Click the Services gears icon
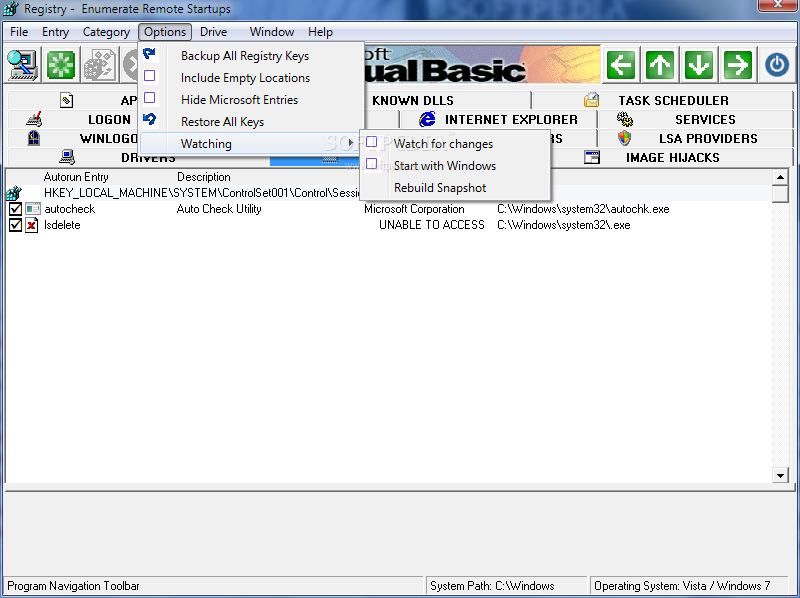The image size is (800, 598). click(x=624, y=119)
